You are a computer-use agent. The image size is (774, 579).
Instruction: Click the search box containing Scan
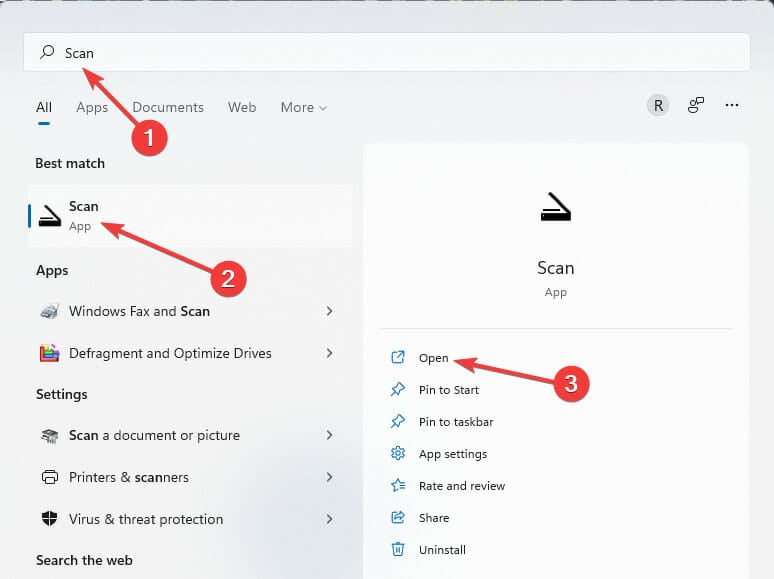387,52
